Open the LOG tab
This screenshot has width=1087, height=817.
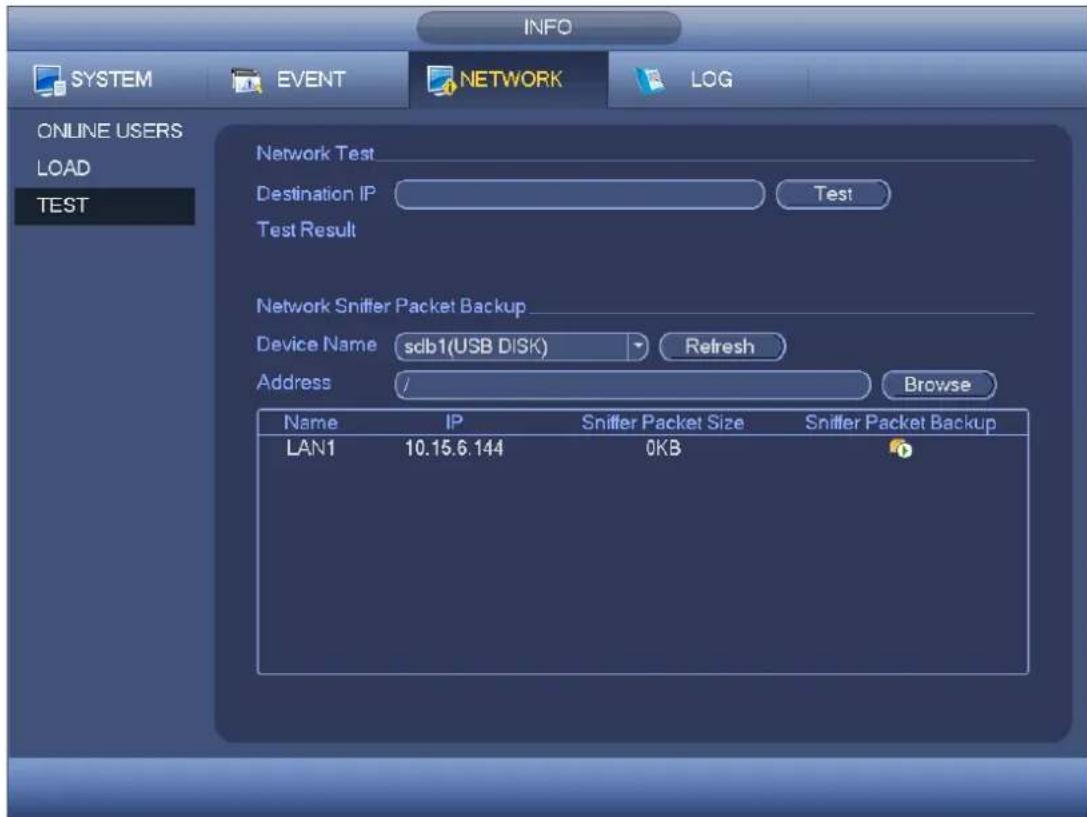point(708,79)
